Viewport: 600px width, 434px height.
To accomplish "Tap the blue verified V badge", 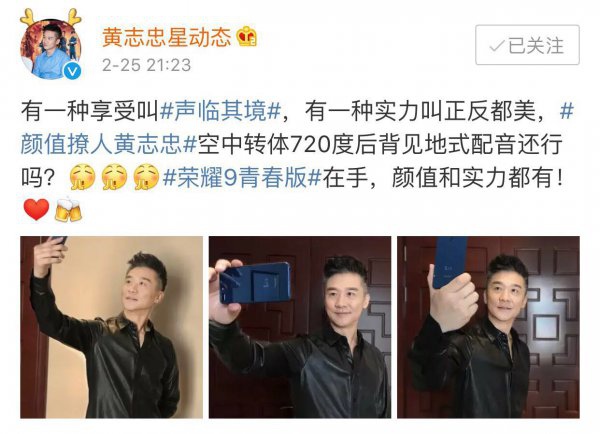I will point(72,71).
